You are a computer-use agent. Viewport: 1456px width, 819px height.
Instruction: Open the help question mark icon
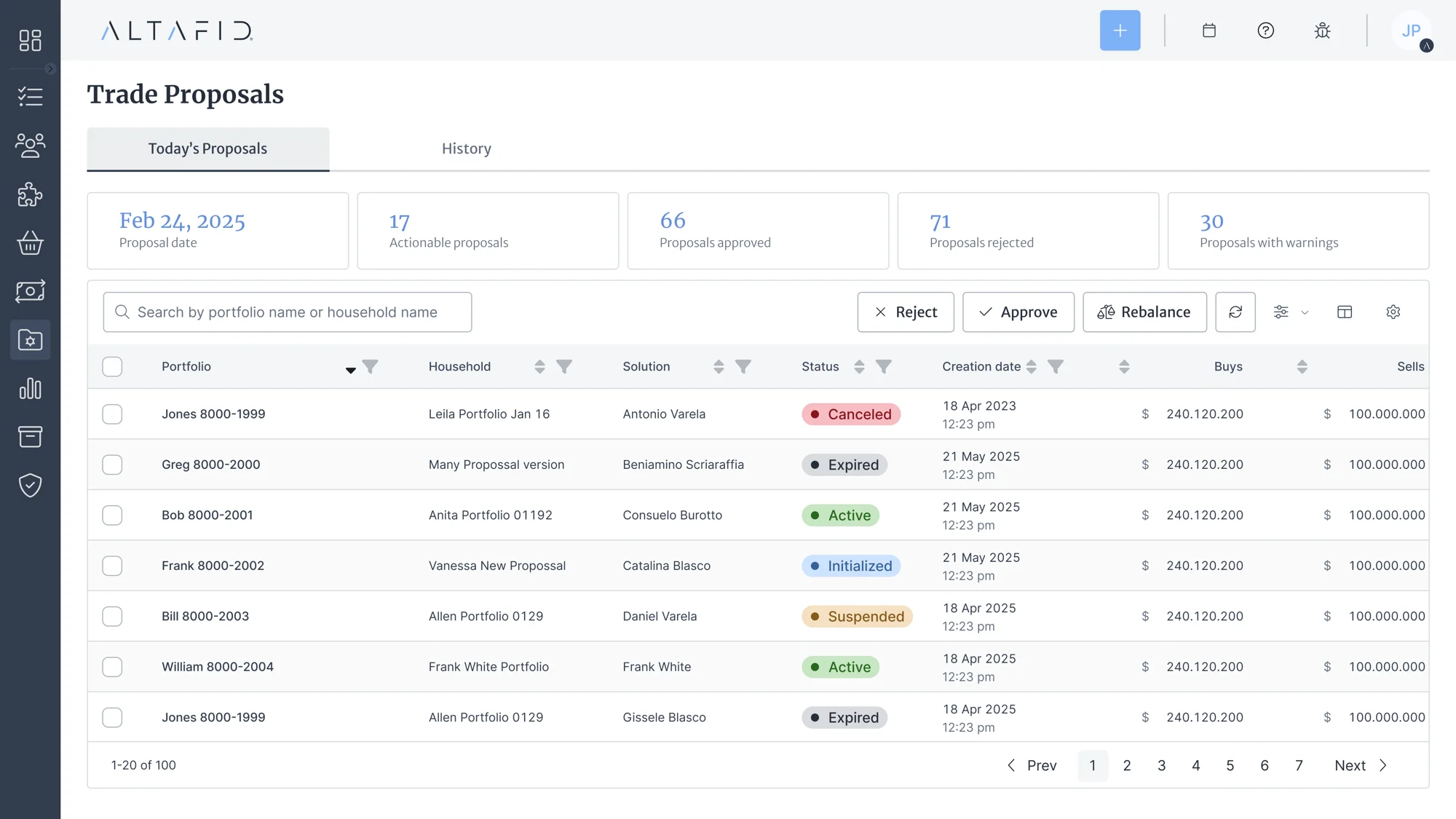[x=1266, y=31]
